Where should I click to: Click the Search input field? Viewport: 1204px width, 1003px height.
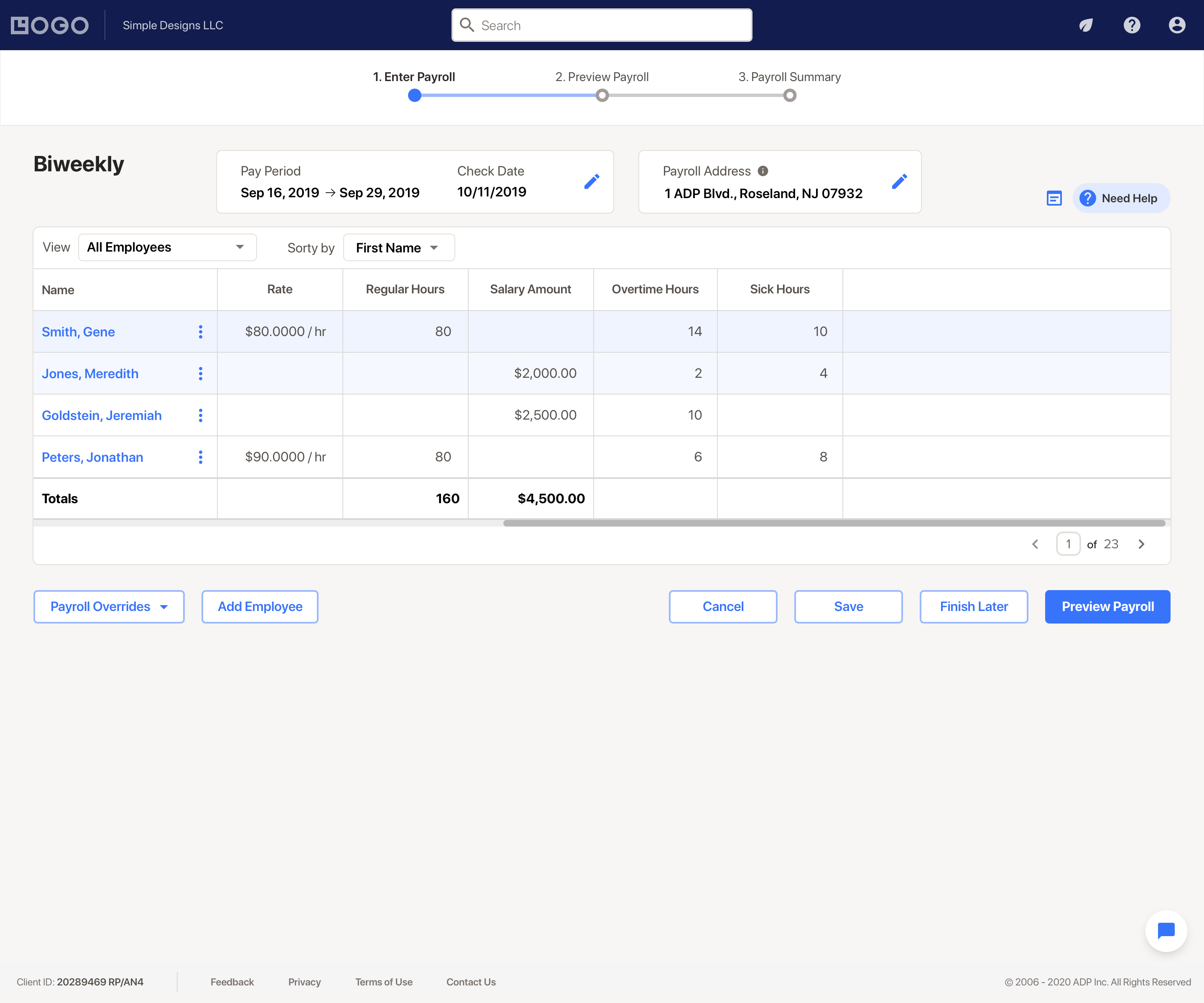[602, 25]
